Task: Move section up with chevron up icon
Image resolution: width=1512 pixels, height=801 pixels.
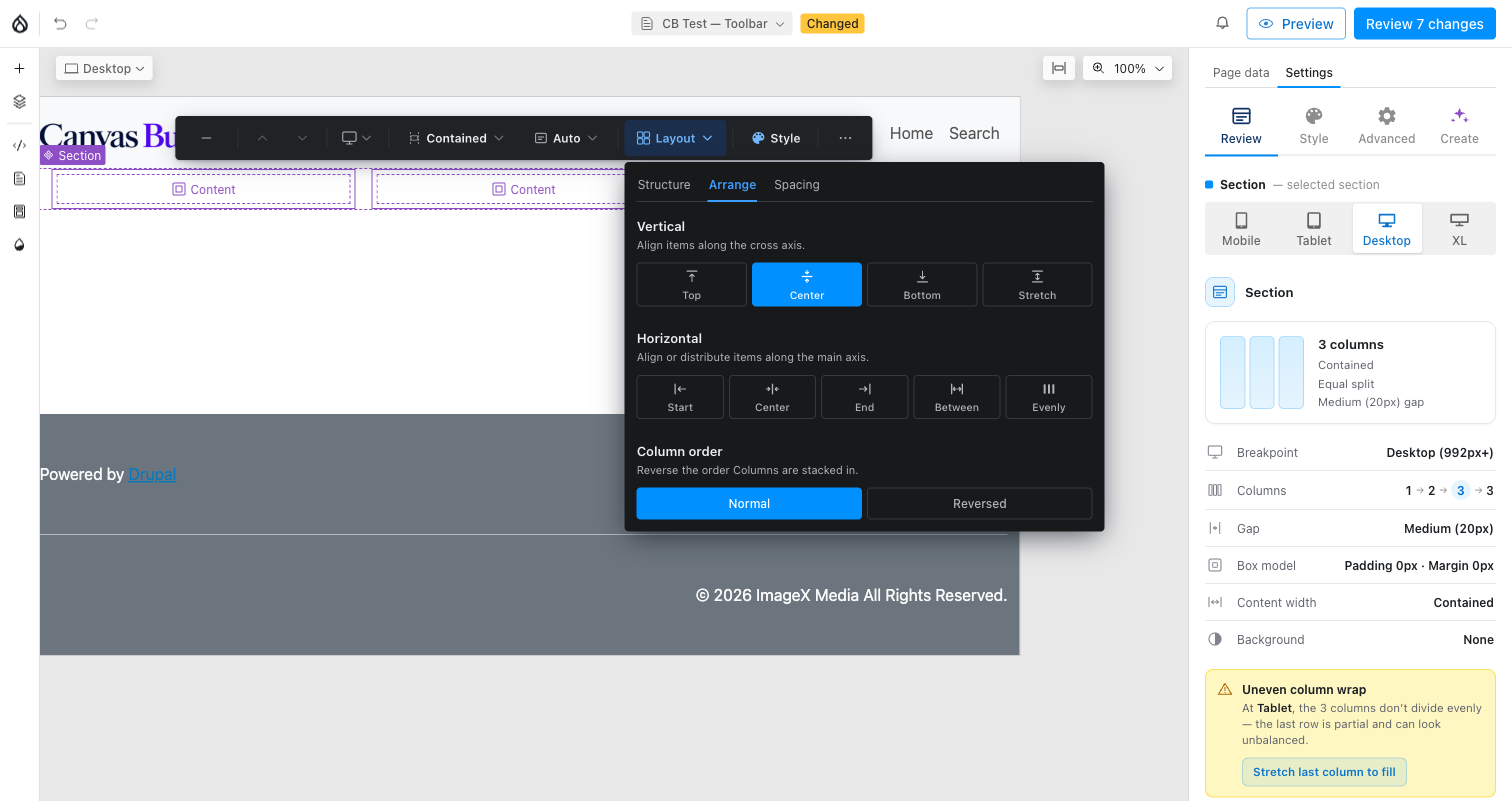Action: pos(263,138)
